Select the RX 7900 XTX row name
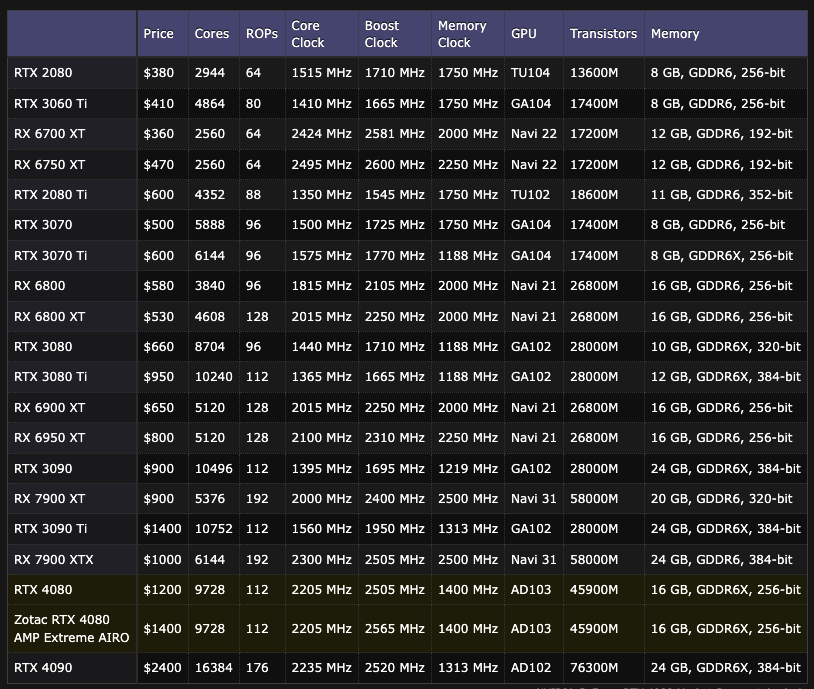 53,560
